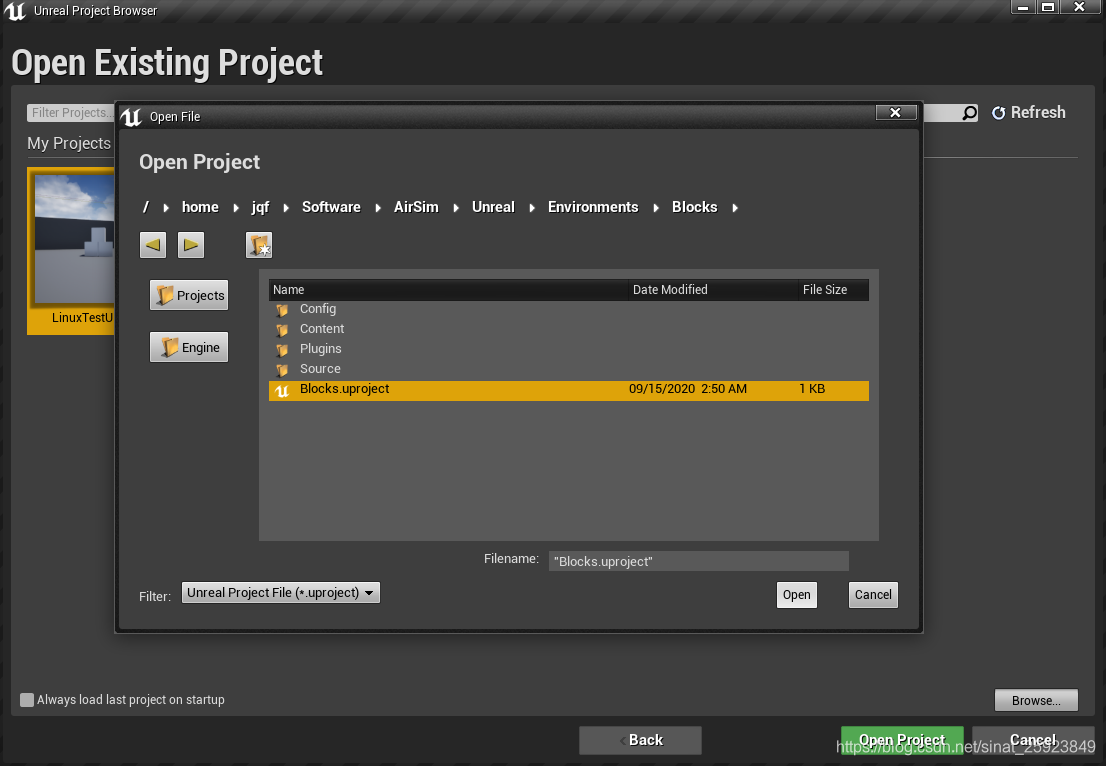The width and height of the screenshot is (1106, 766).
Task: Click the Back button
Action: click(x=640, y=740)
